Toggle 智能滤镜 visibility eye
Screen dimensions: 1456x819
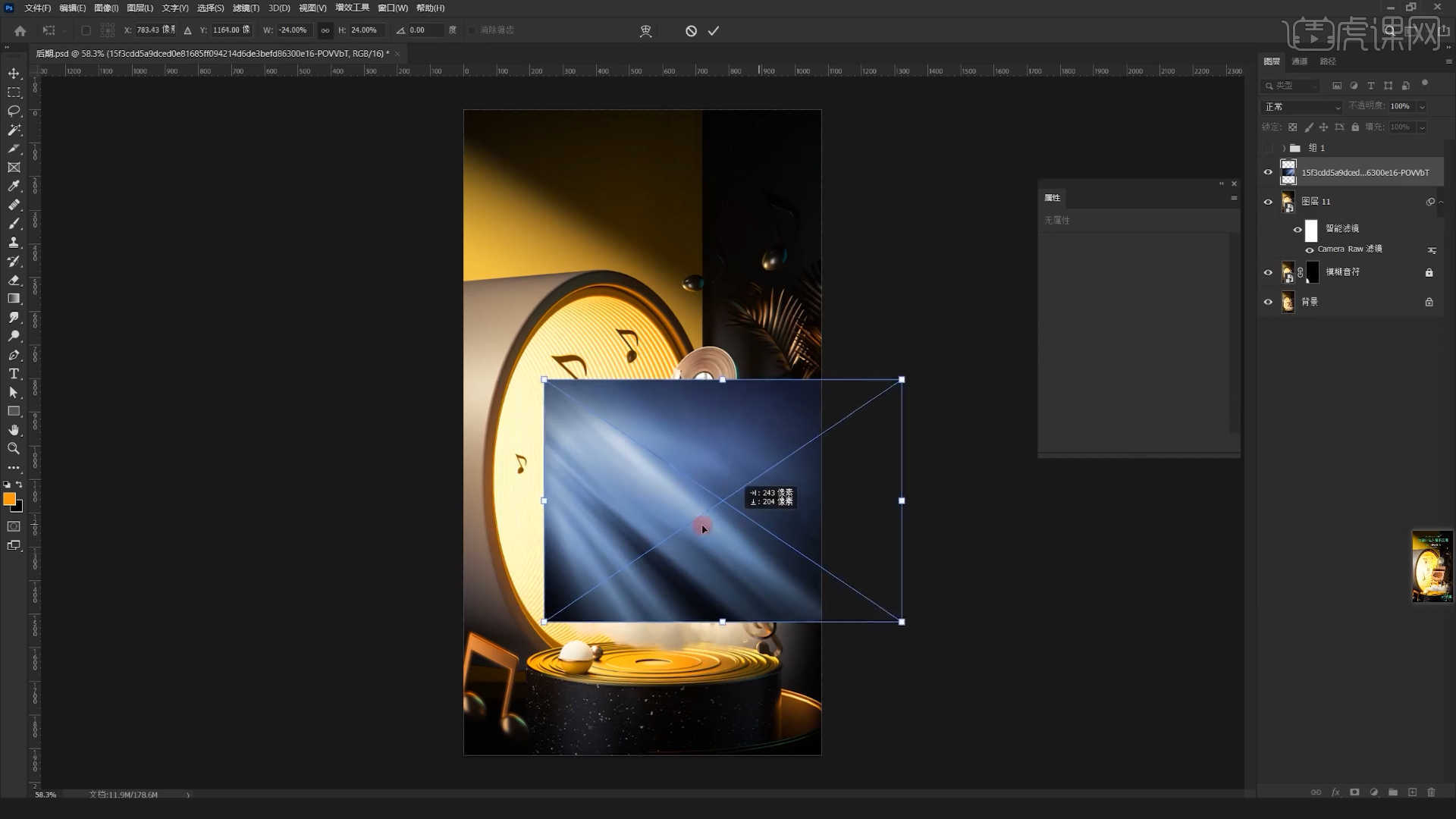pos(1298,230)
